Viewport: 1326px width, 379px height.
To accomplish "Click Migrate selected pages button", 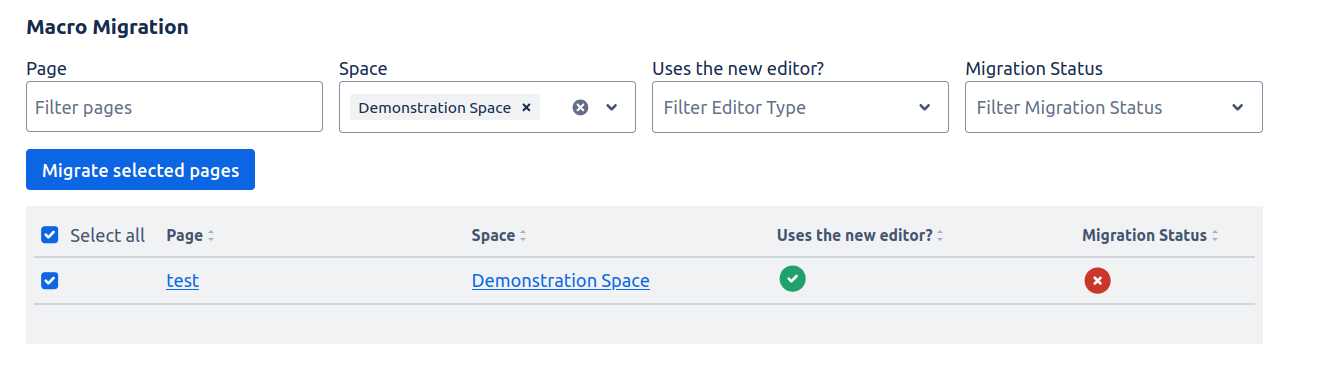I will (x=140, y=170).
